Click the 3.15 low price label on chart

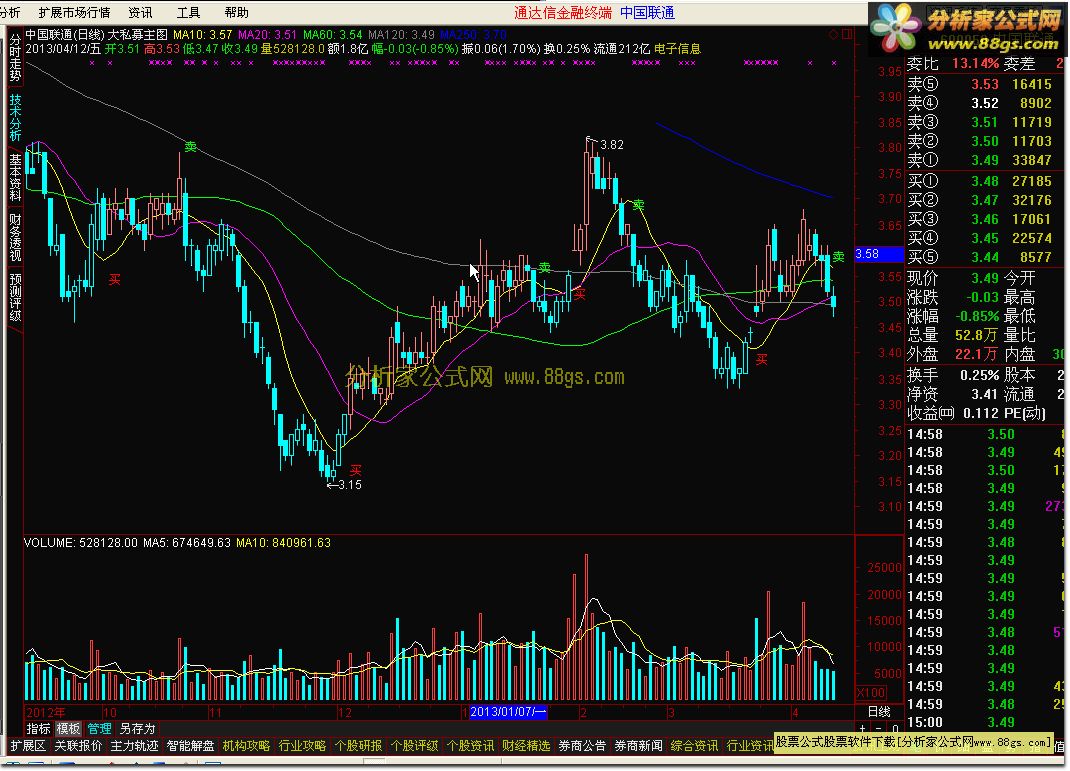tap(350, 484)
